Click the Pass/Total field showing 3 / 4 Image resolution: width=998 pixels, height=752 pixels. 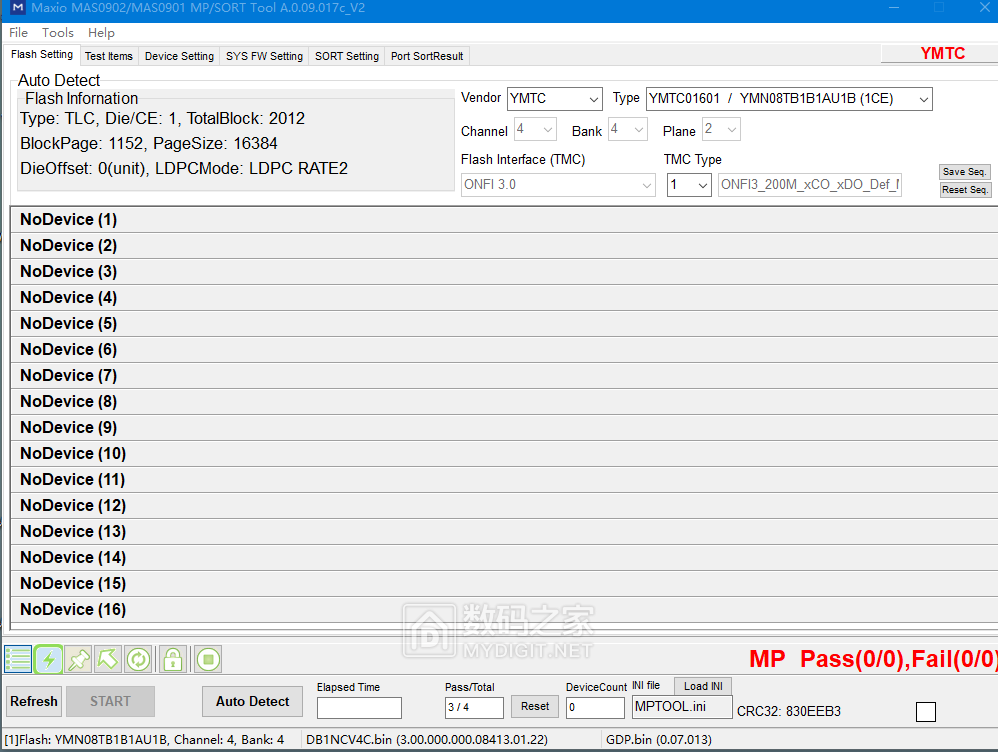(x=474, y=707)
